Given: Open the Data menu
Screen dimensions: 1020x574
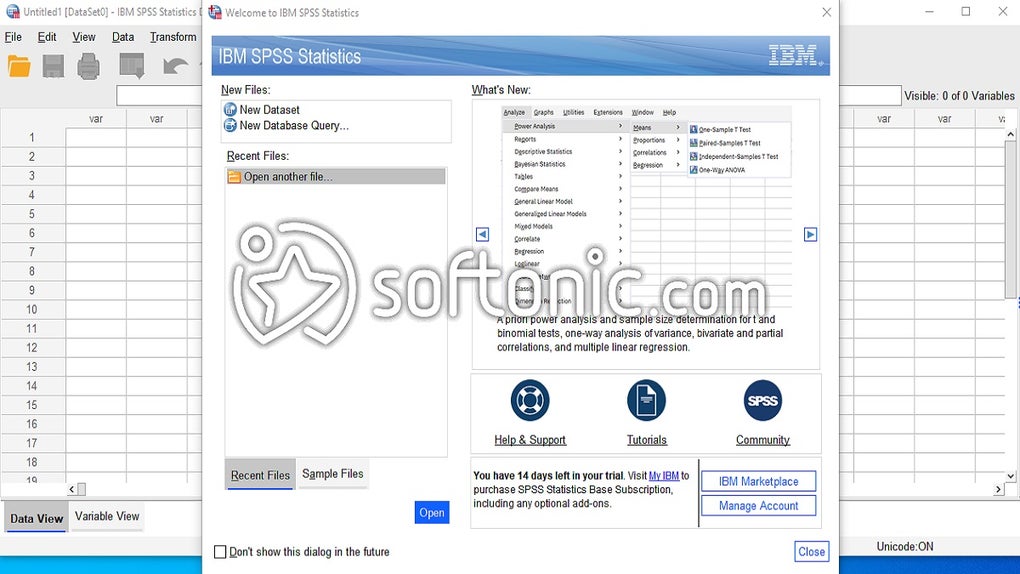Looking at the screenshot, I should (123, 37).
